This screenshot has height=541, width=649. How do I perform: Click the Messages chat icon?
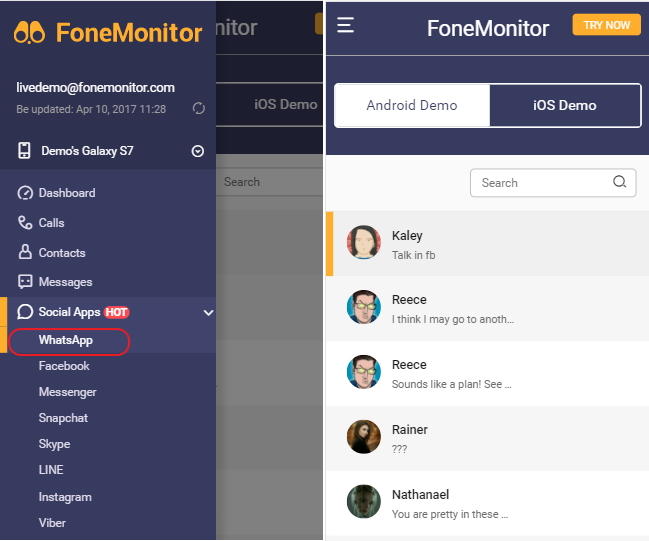tap(25, 282)
